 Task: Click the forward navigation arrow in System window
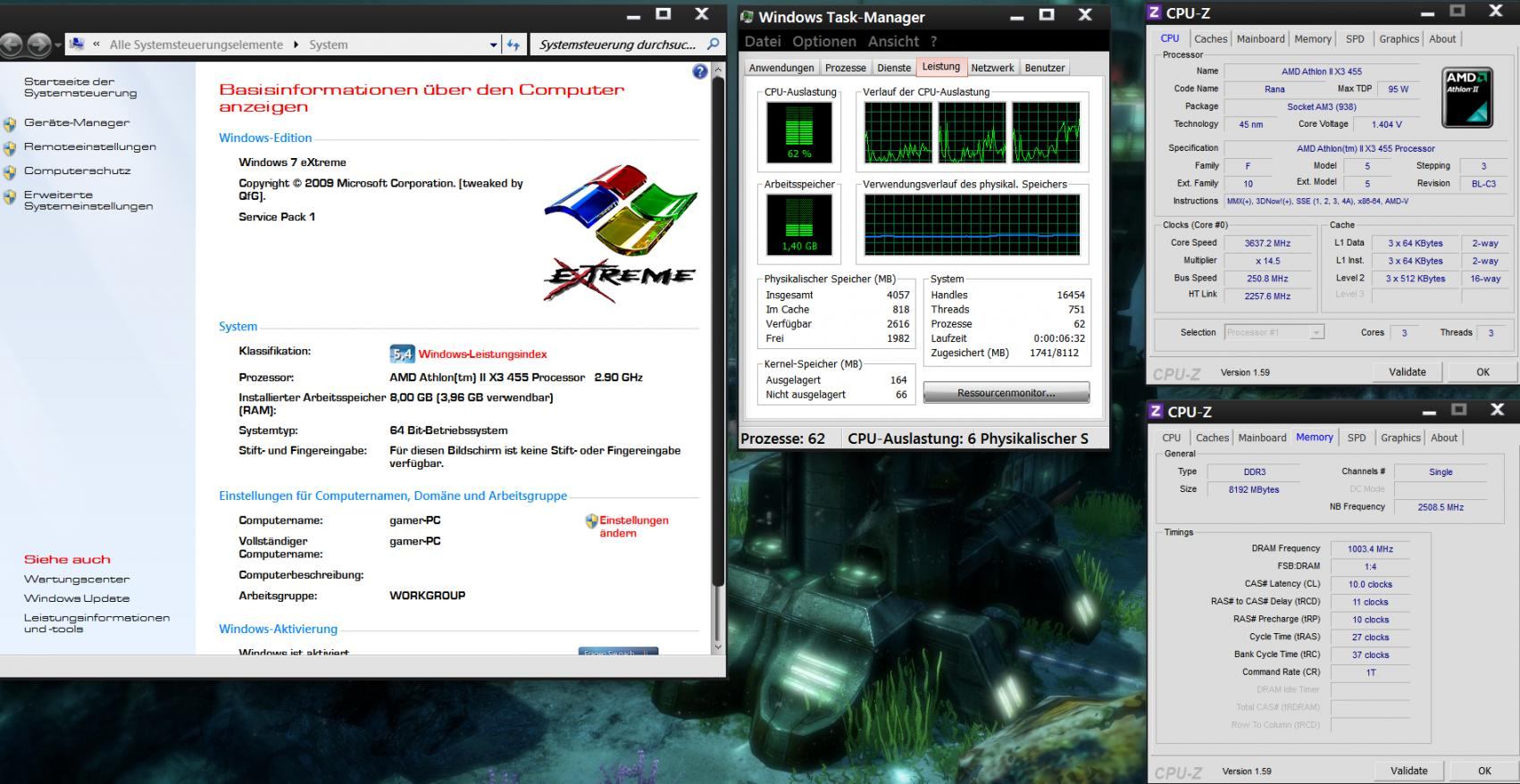(38, 44)
